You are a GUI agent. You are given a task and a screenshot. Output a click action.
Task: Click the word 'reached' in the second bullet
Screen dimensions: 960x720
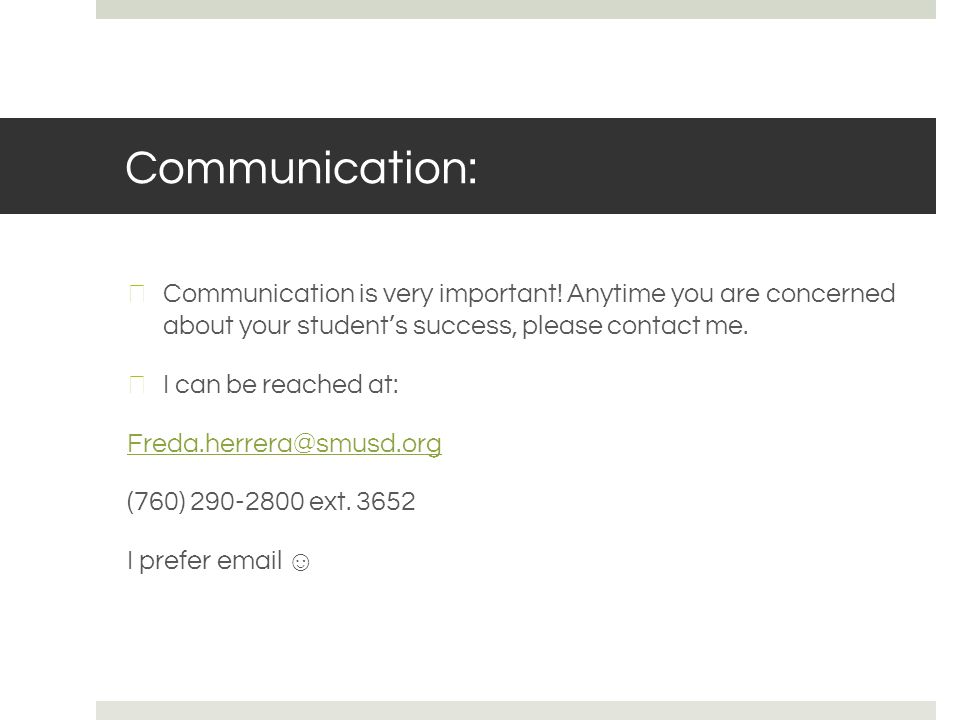312,384
